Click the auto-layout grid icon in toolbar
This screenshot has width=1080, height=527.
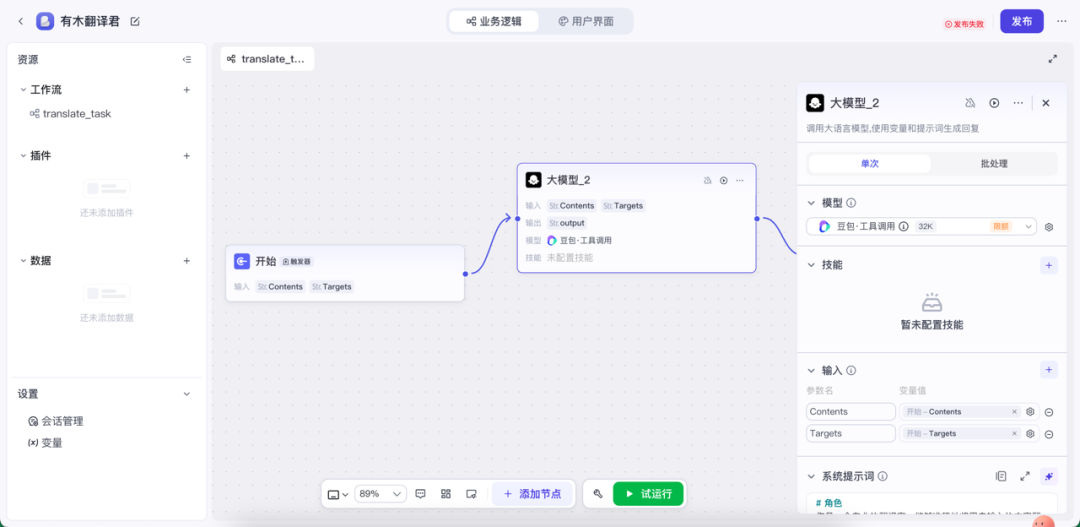coord(446,494)
